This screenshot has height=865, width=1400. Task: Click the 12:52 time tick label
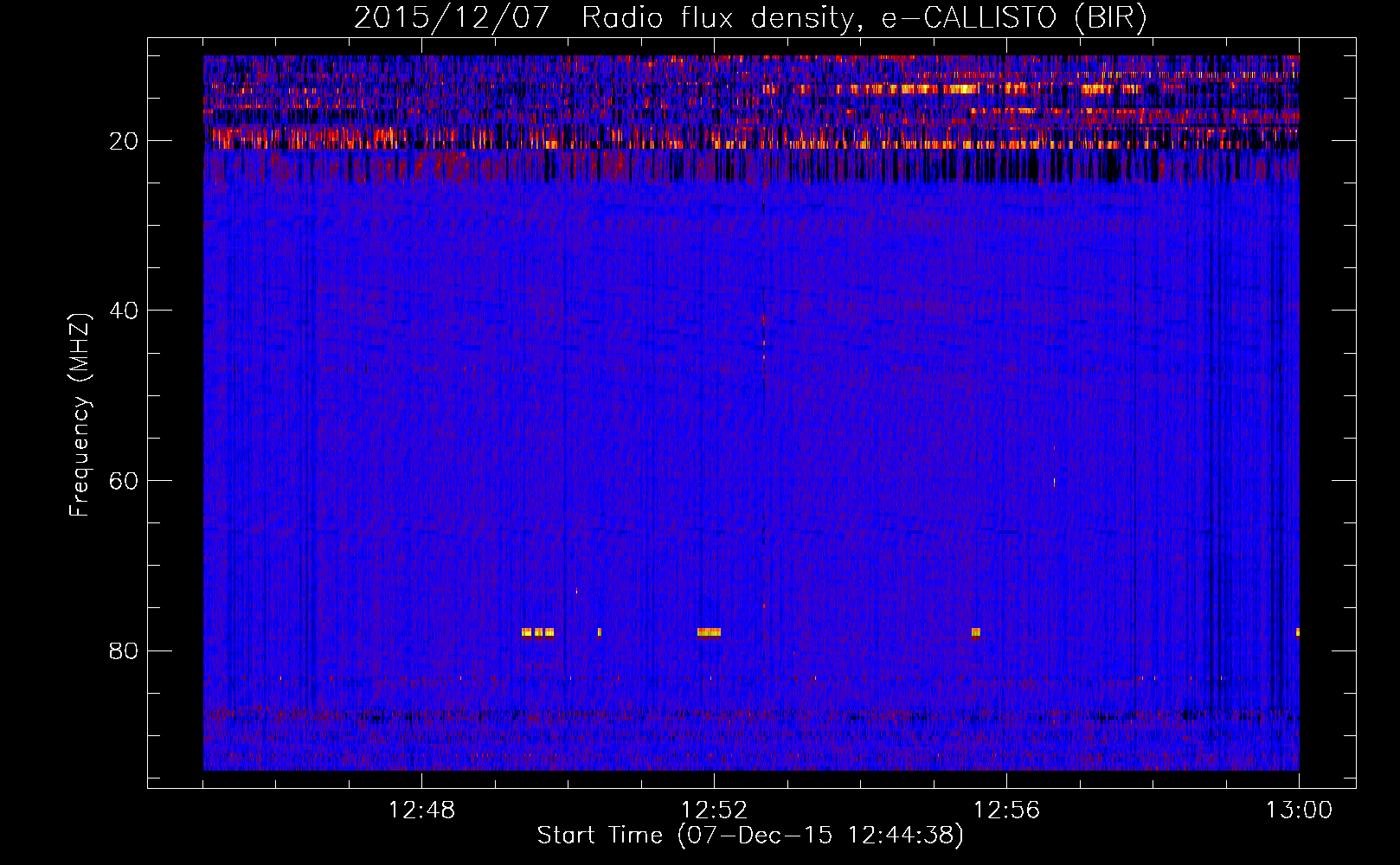tap(715, 811)
